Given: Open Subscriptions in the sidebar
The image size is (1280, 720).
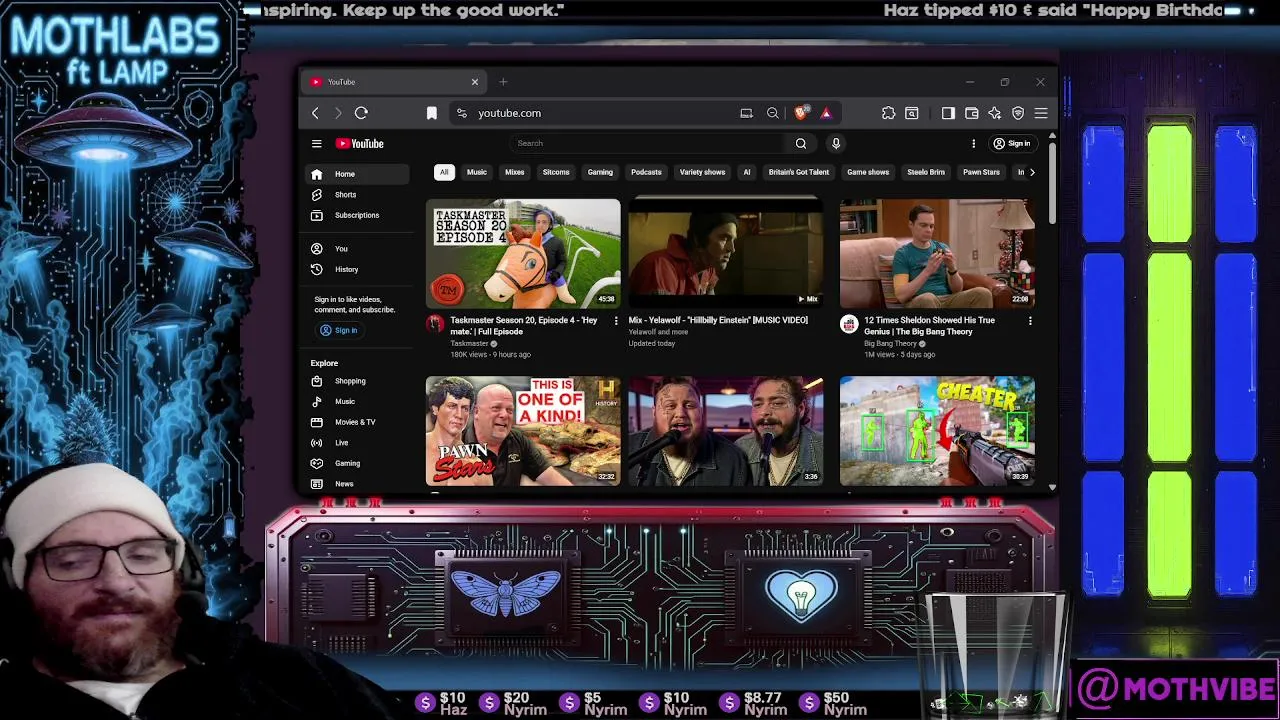Looking at the screenshot, I should click(x=357, y=215).
